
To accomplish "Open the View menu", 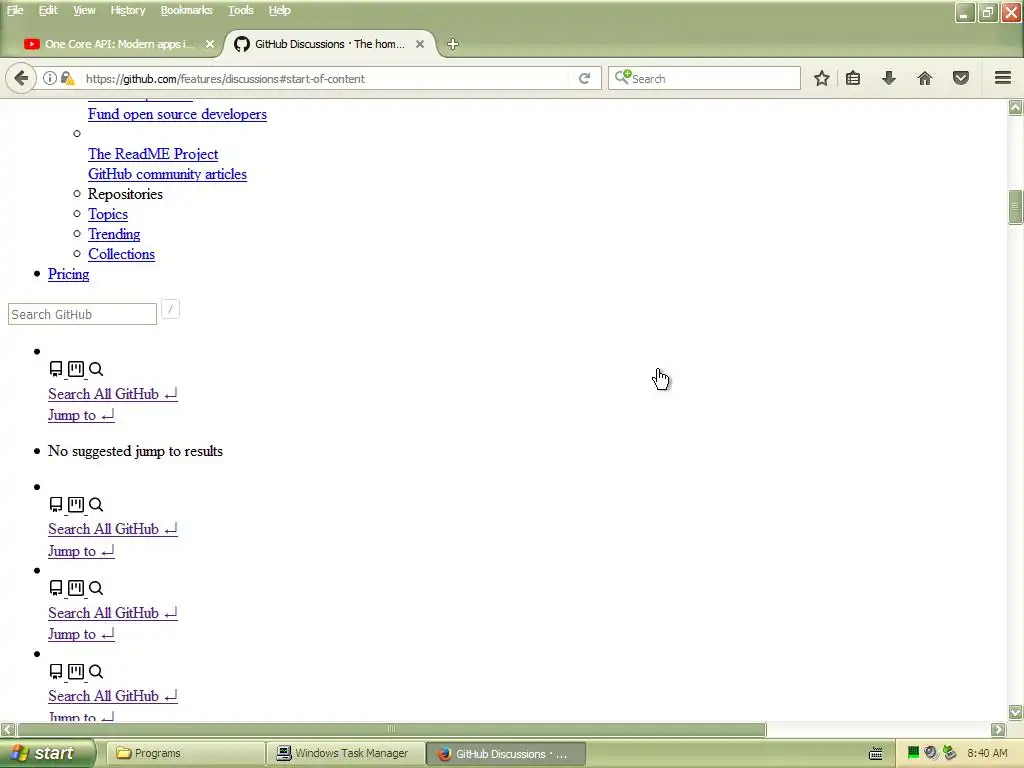I will (84, 10).
